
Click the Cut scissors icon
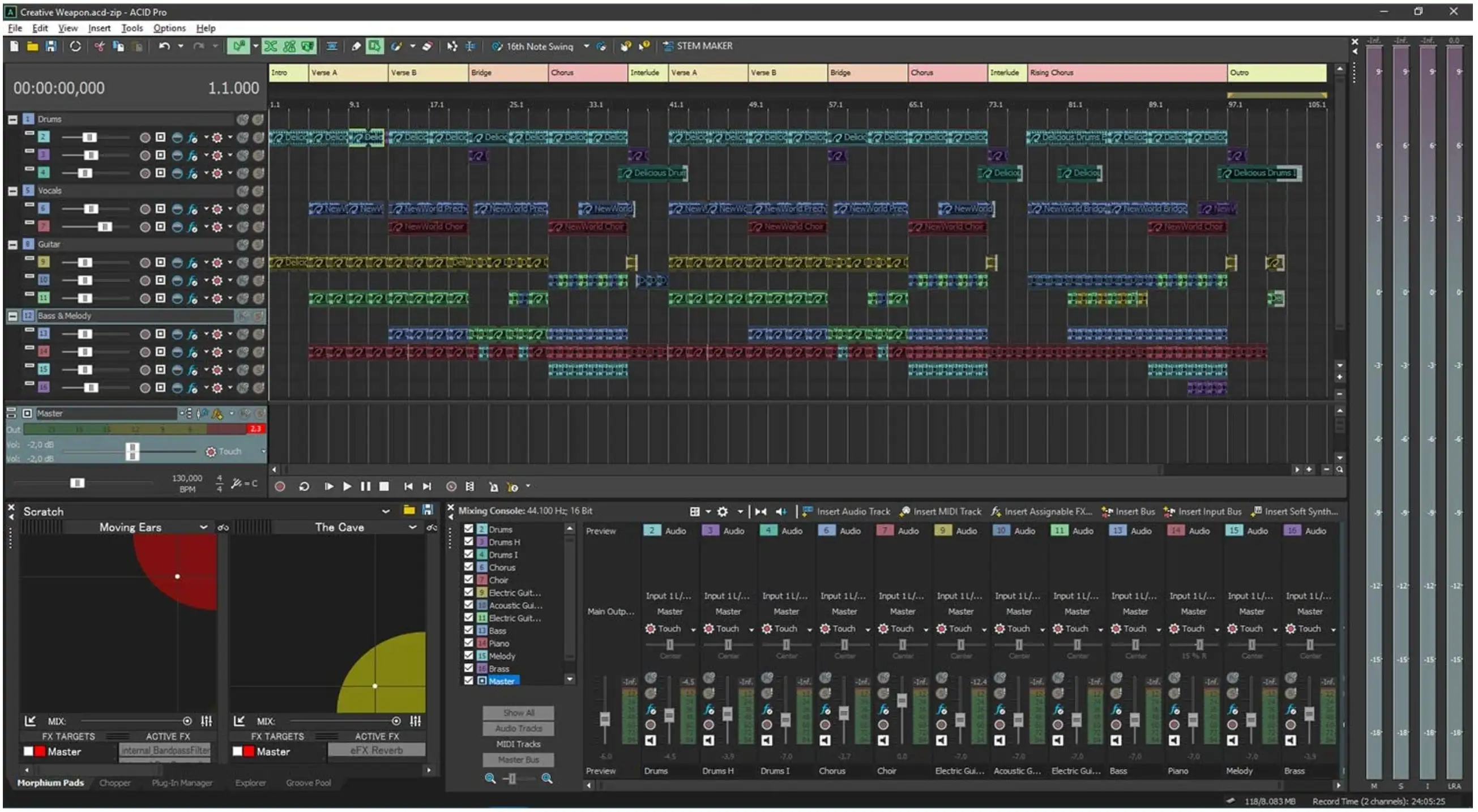click(x=99, y=46)
